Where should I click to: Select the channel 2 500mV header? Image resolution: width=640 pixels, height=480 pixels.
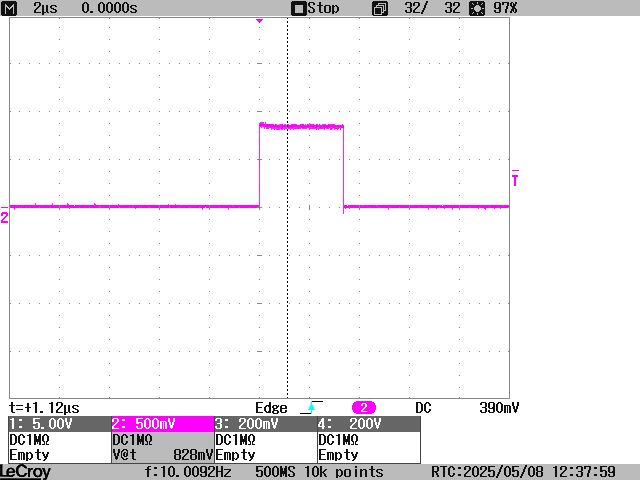(x=162, y=424)
